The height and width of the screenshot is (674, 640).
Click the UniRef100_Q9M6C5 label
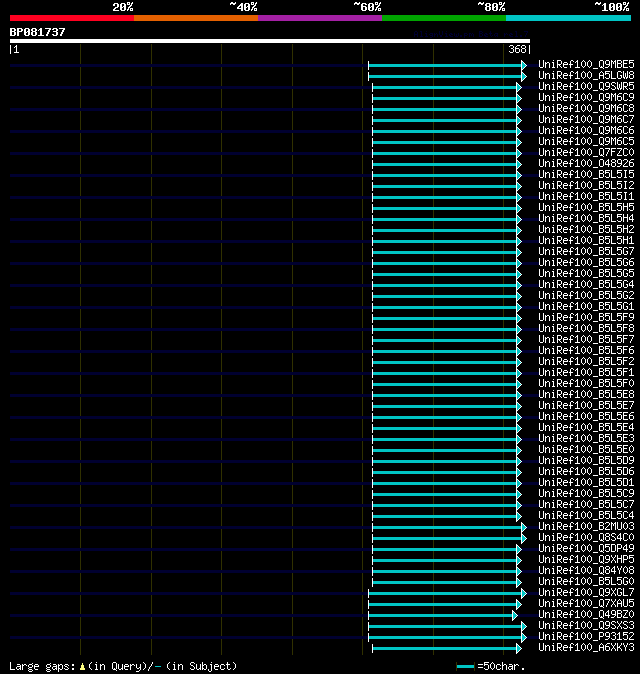[586, 141]
